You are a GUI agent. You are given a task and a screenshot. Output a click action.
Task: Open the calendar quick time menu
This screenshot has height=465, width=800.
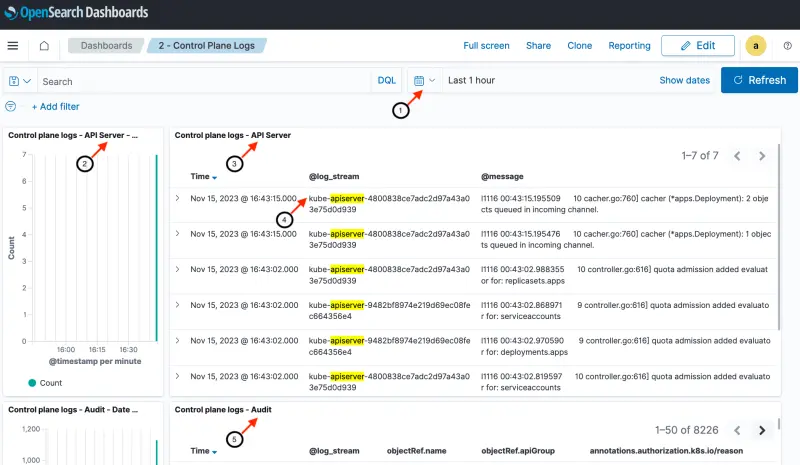(425, 80)
